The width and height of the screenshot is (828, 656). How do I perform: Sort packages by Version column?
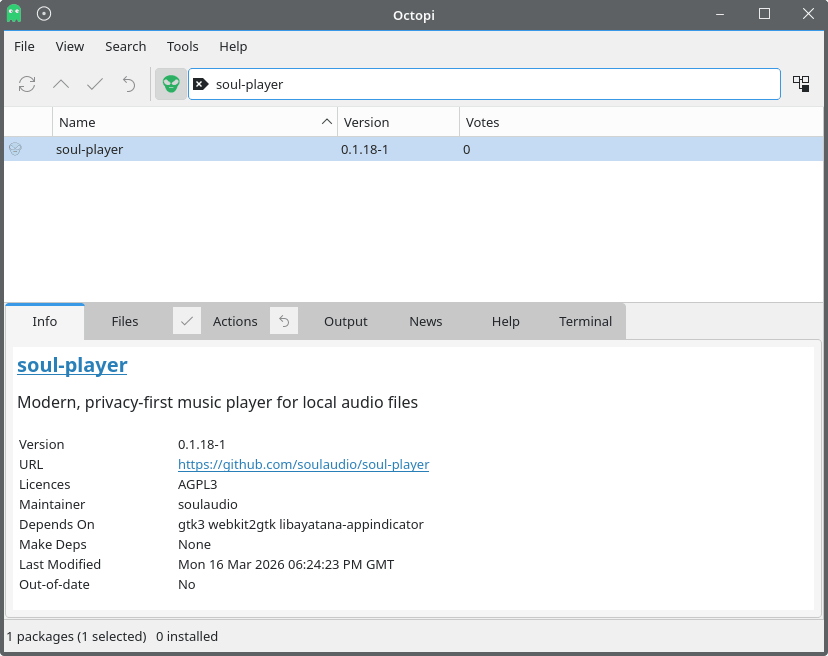(398, 122)
